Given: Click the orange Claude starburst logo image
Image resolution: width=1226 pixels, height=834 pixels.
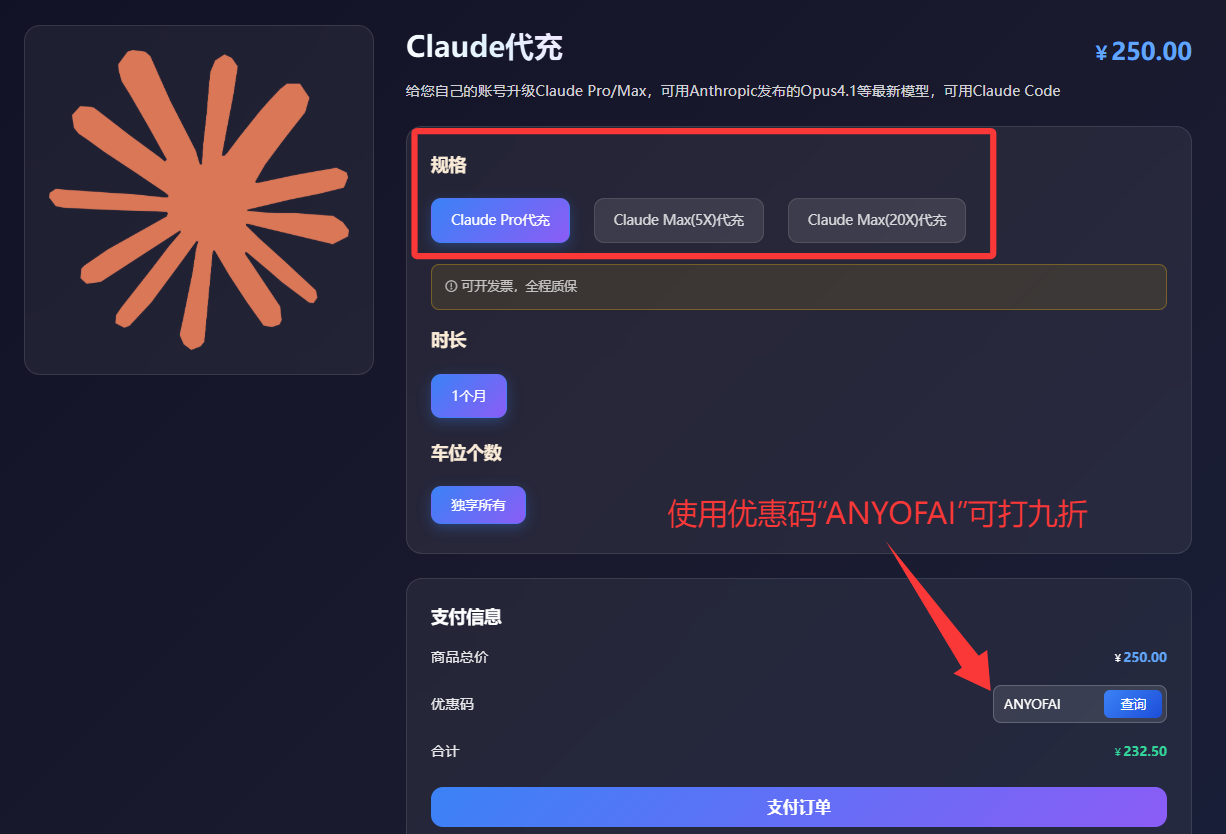Looking at the screenshot, I should pyautogui.click(x=199, y=199).
